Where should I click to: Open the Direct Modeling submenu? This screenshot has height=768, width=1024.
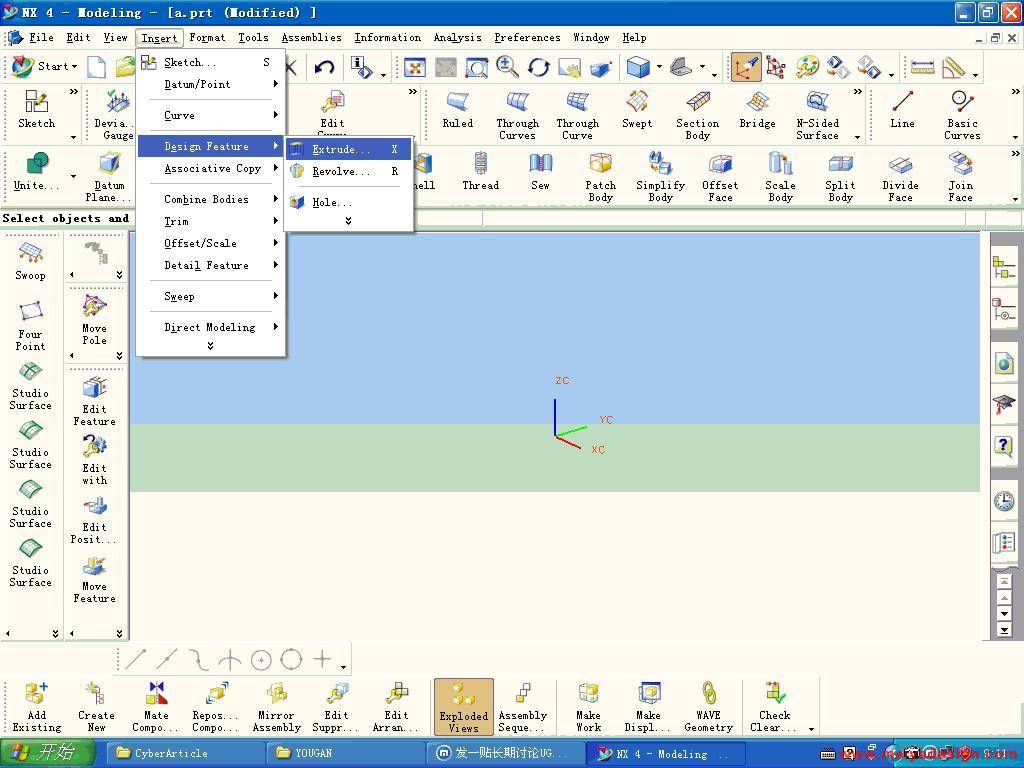pos(211,327)
